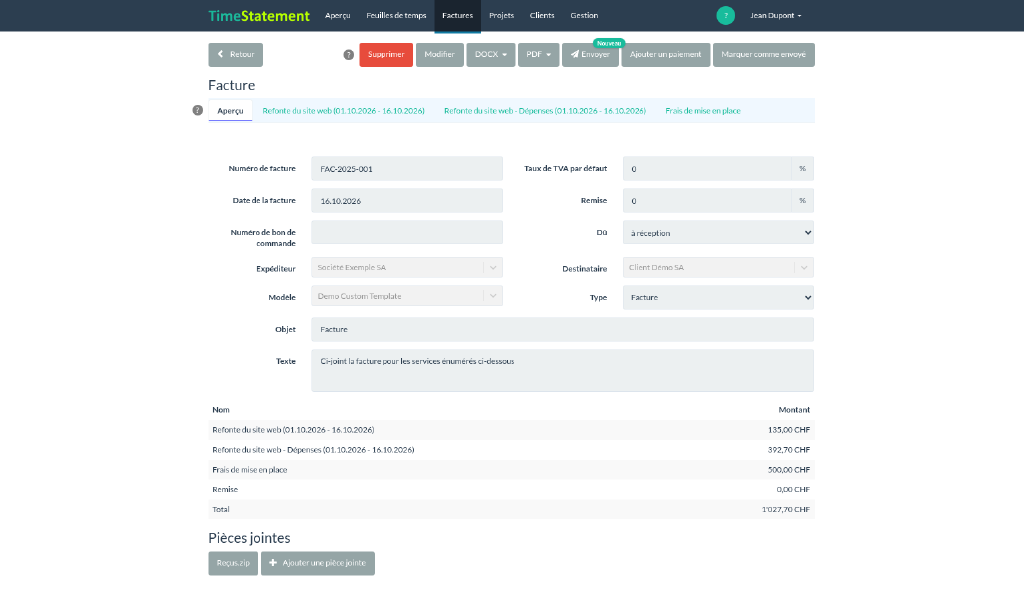Image resolution: width=1024 pixels, height=593 pixels.
Task: Click the Modifier button
Action: coord(440,55)
